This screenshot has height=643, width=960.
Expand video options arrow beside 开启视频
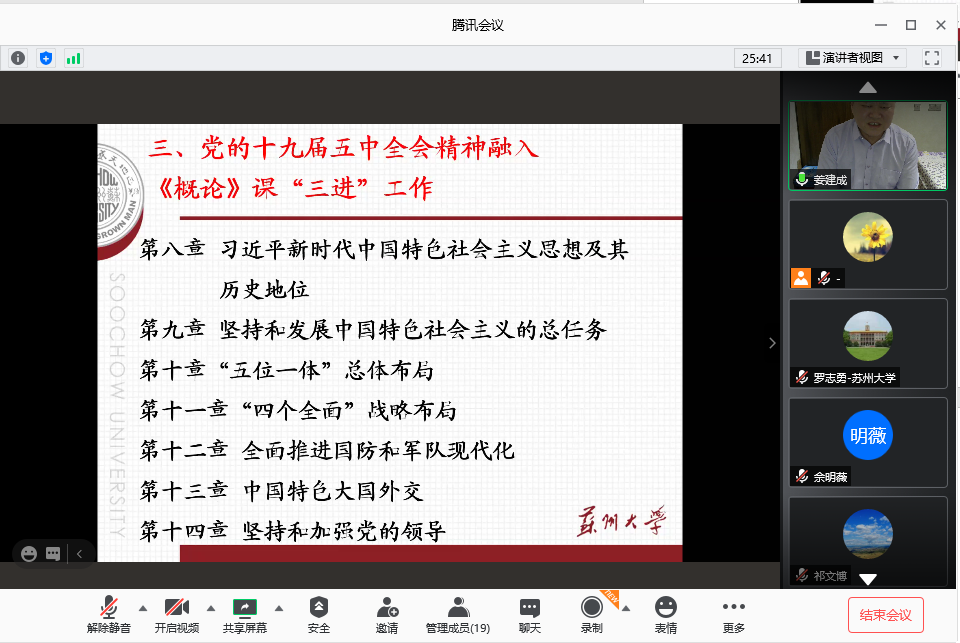210,607
